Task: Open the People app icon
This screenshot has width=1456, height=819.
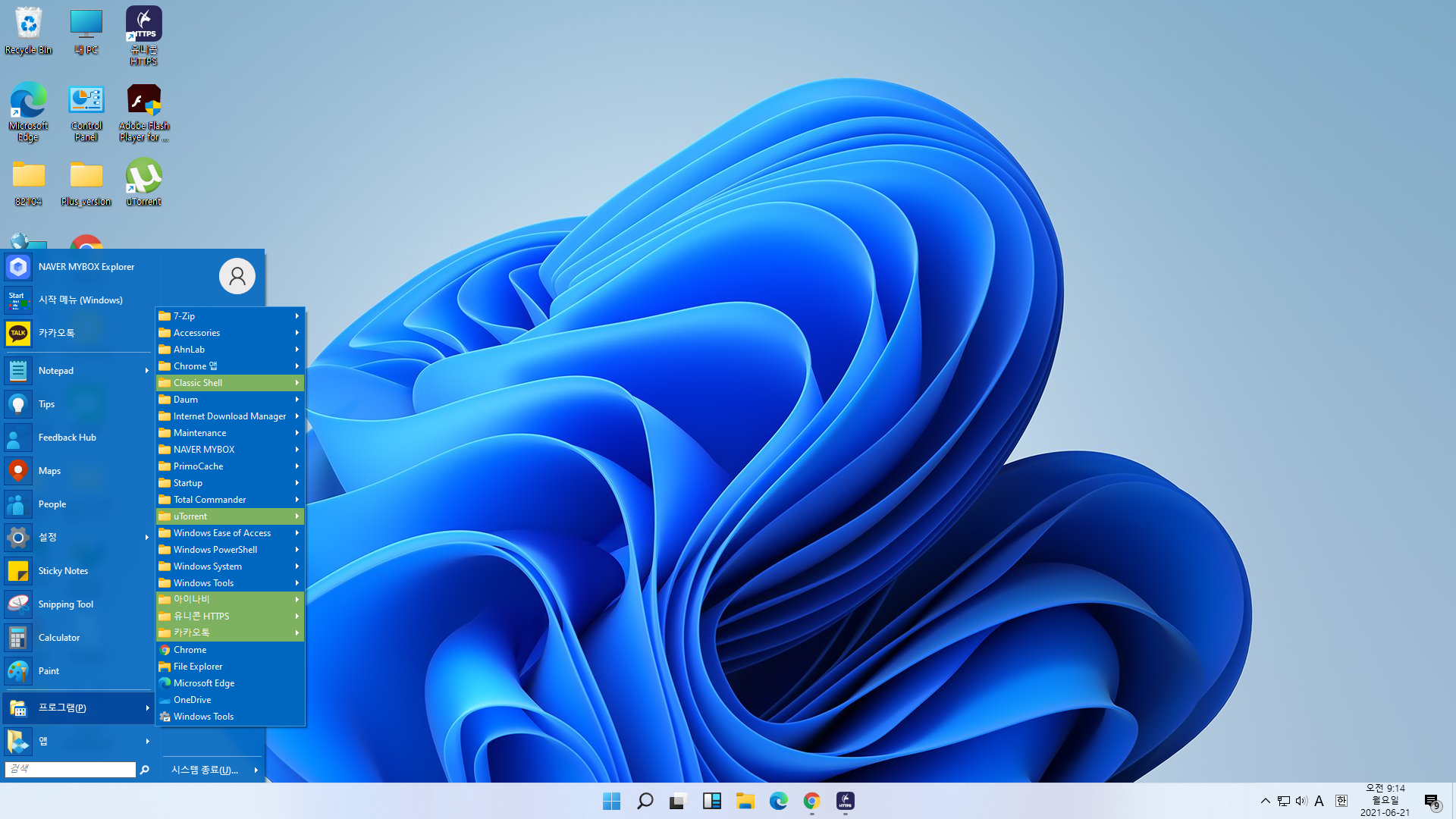Action: coord(18,504)
